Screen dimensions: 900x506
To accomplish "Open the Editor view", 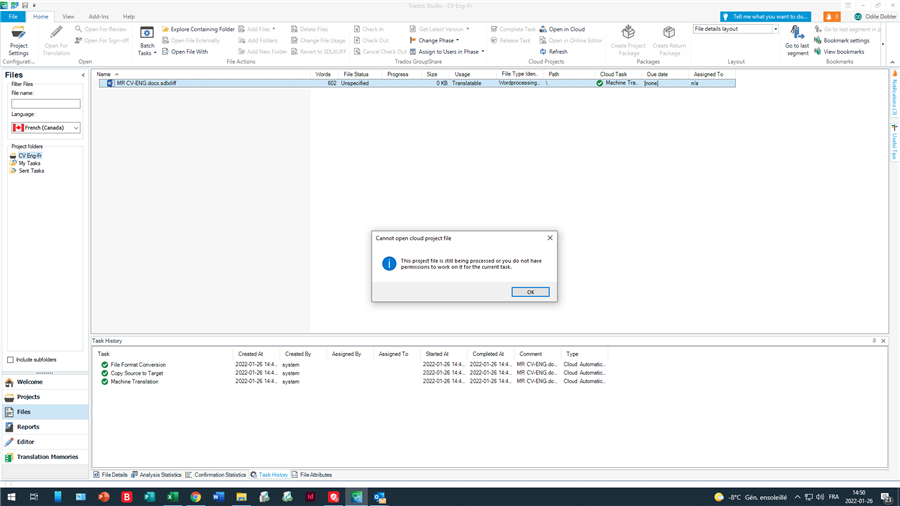I will click(x=45, y=442).
